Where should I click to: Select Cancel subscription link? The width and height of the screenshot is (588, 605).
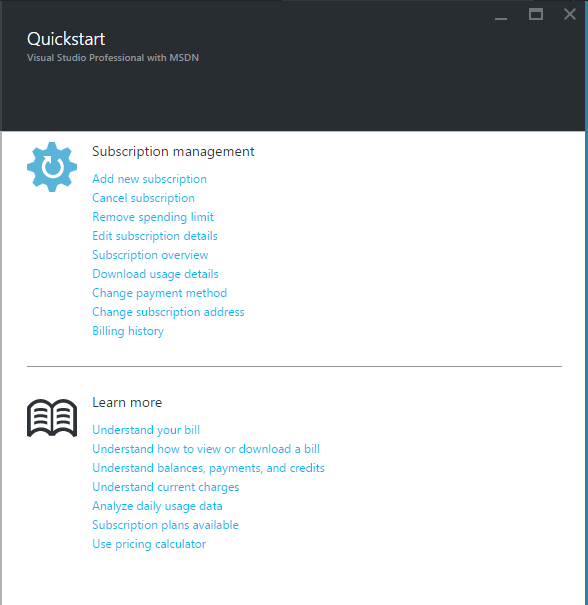(143, 198)
